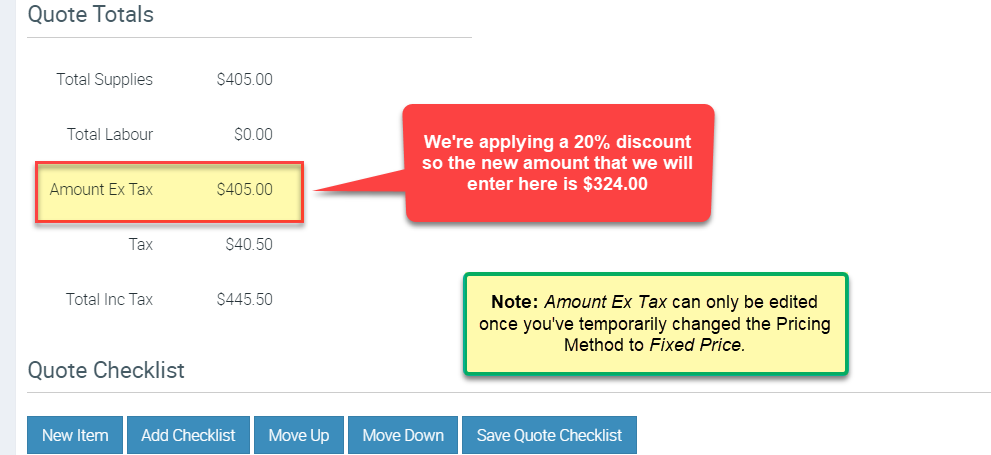This screenshot has width=991, height=455.
Task: Click the Total Supplies label
Action: pyautogui.click(x=104, y=79)
